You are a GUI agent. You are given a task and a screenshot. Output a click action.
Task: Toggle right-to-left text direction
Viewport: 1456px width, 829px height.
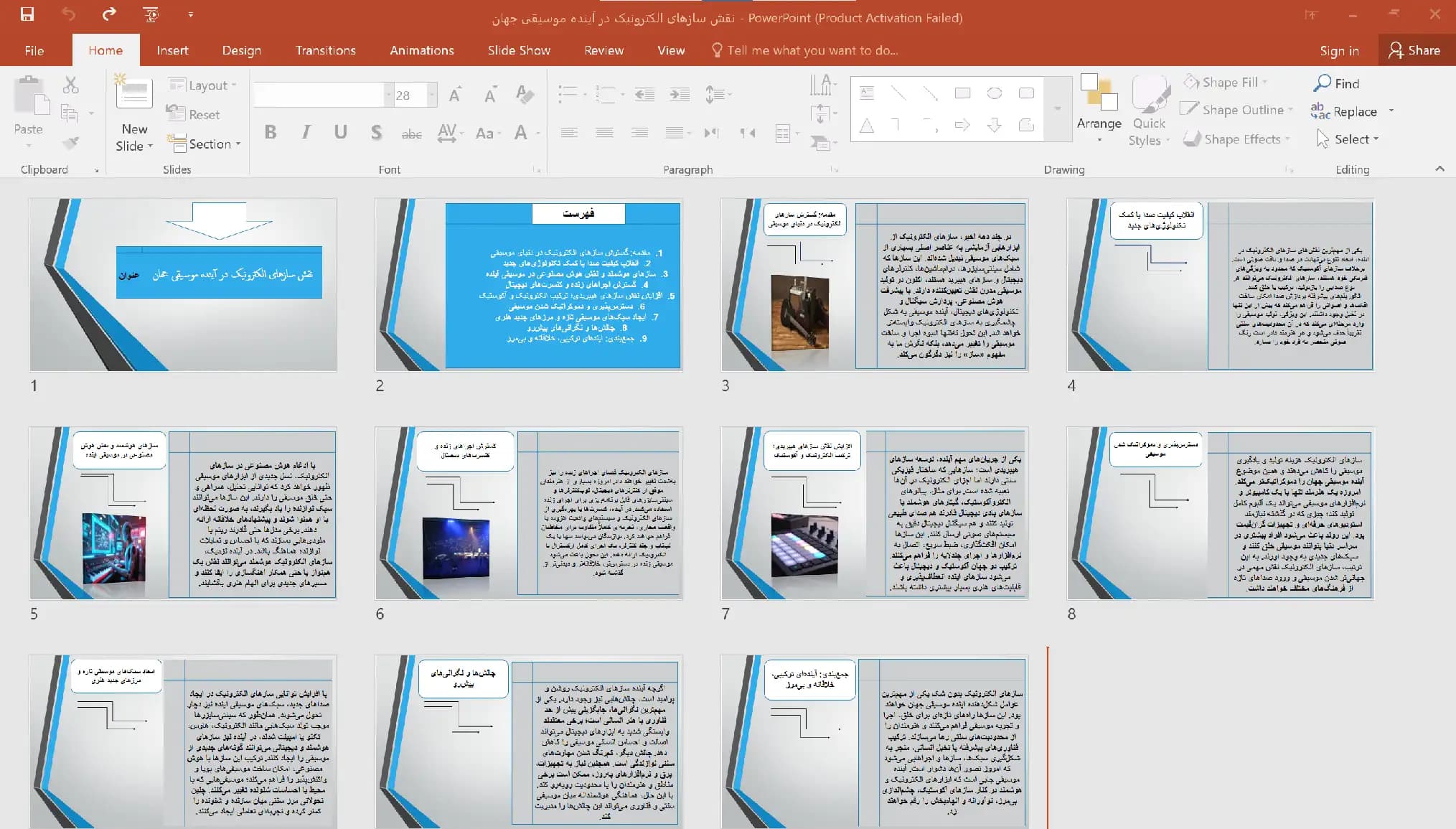(x=747, y=132)
